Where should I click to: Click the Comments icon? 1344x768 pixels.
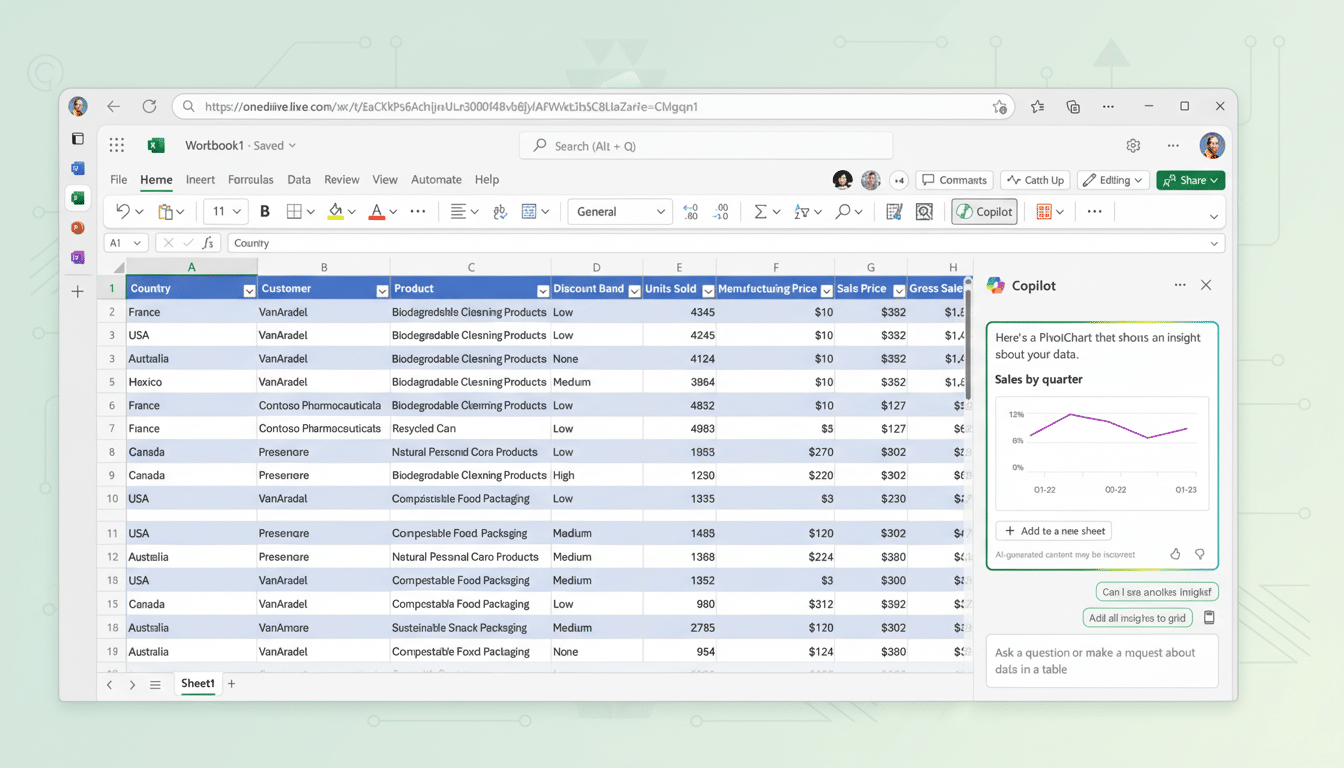click(954, 180)
